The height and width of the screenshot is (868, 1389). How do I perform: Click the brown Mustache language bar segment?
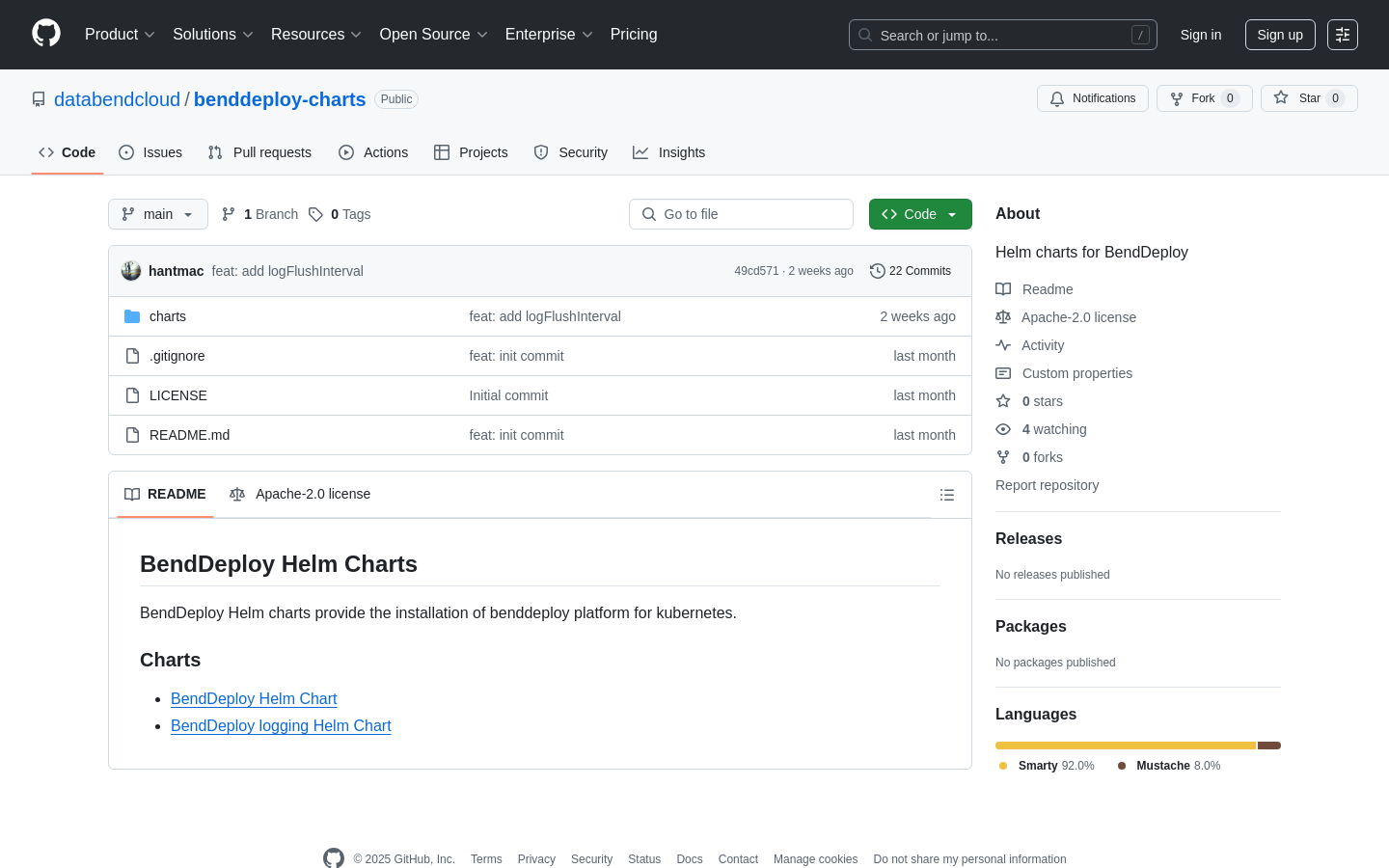1269,746
